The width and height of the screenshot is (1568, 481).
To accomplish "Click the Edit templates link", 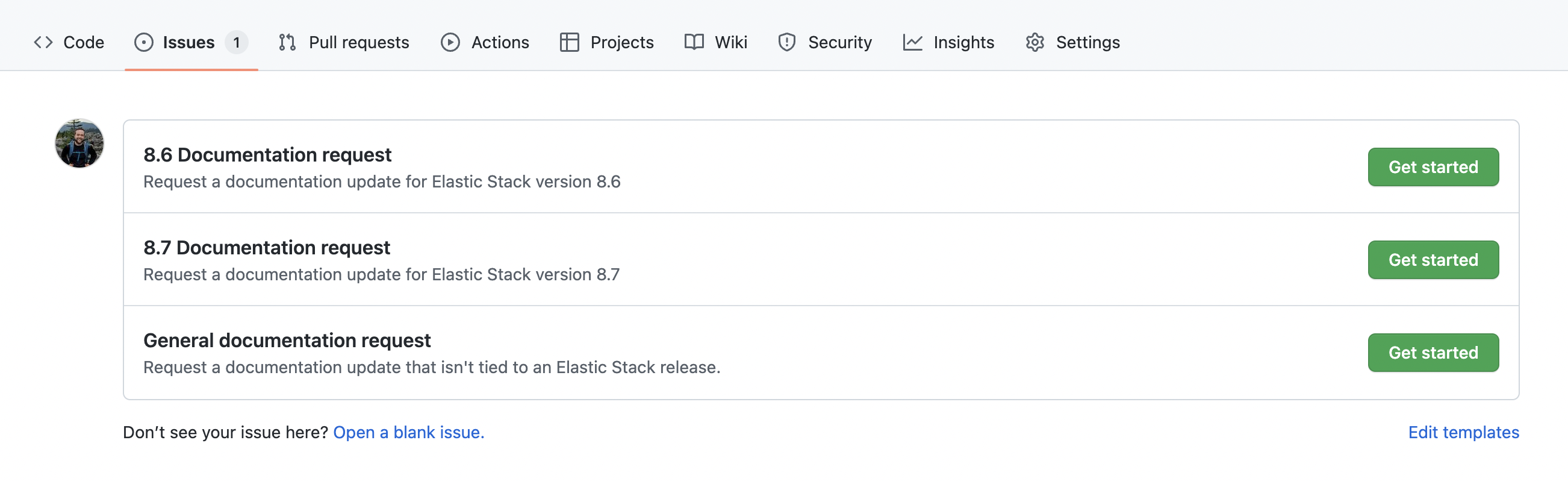I will click(1464, 432).
